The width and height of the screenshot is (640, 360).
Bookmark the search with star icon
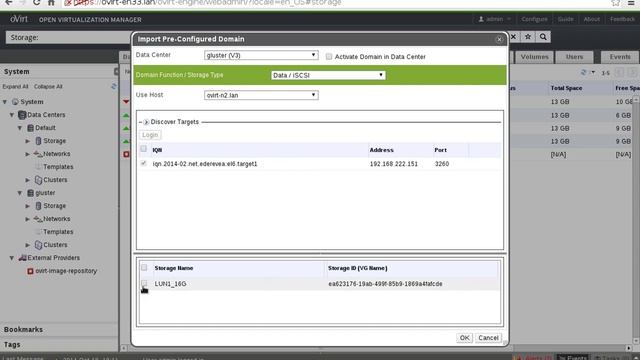pos(528,37)
